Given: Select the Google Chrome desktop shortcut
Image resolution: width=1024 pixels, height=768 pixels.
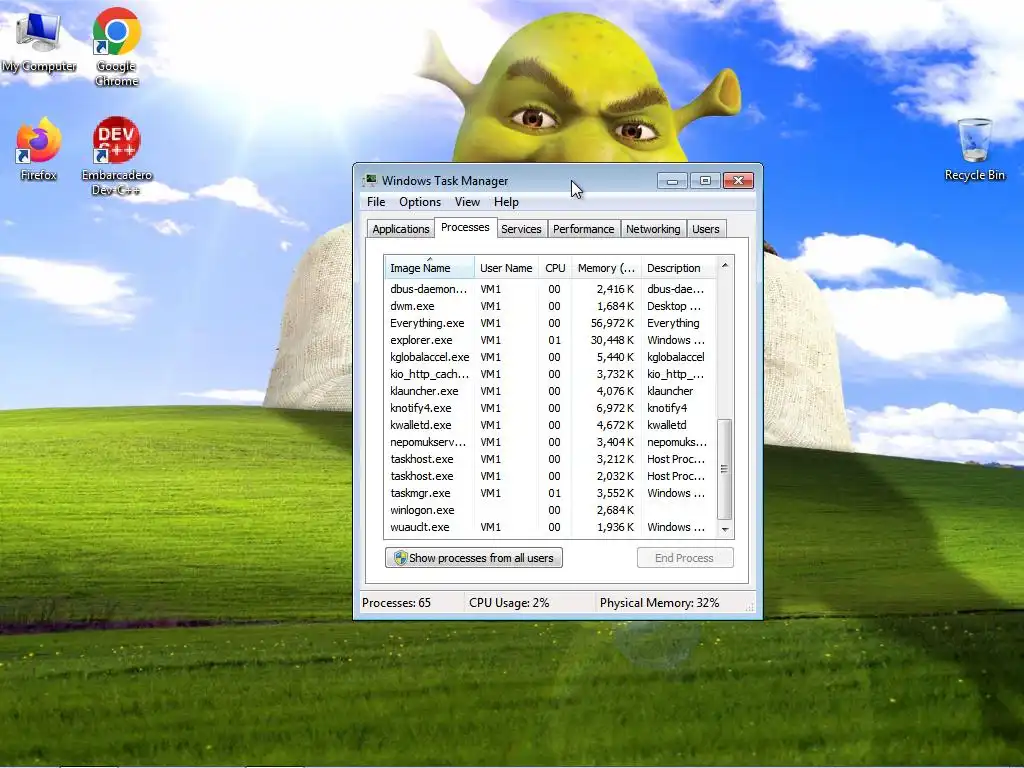Looking at the screenshot, I should (x=116, y=47).
